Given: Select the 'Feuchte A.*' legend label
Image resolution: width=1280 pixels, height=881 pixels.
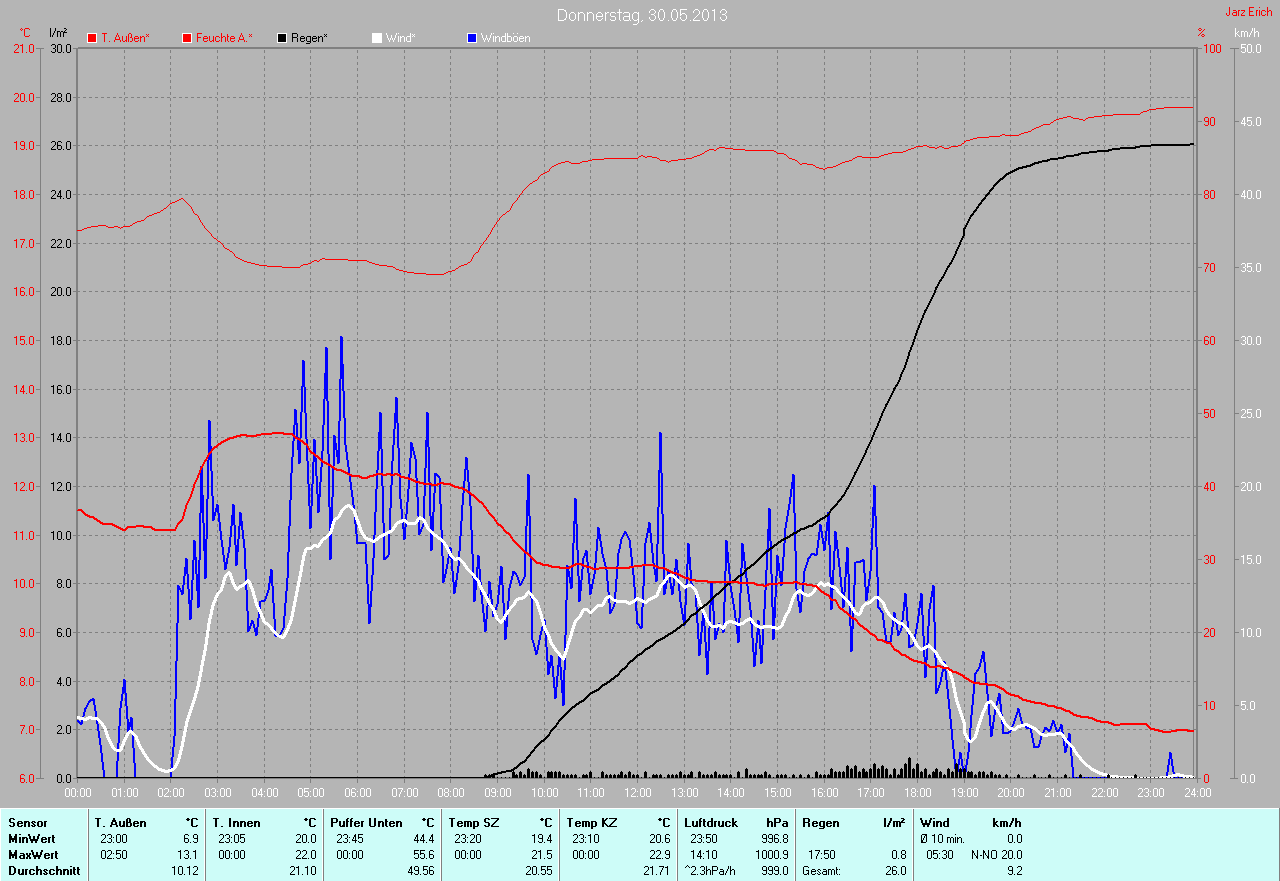Looking at the screenshot, I should click(x=224, y=38).
